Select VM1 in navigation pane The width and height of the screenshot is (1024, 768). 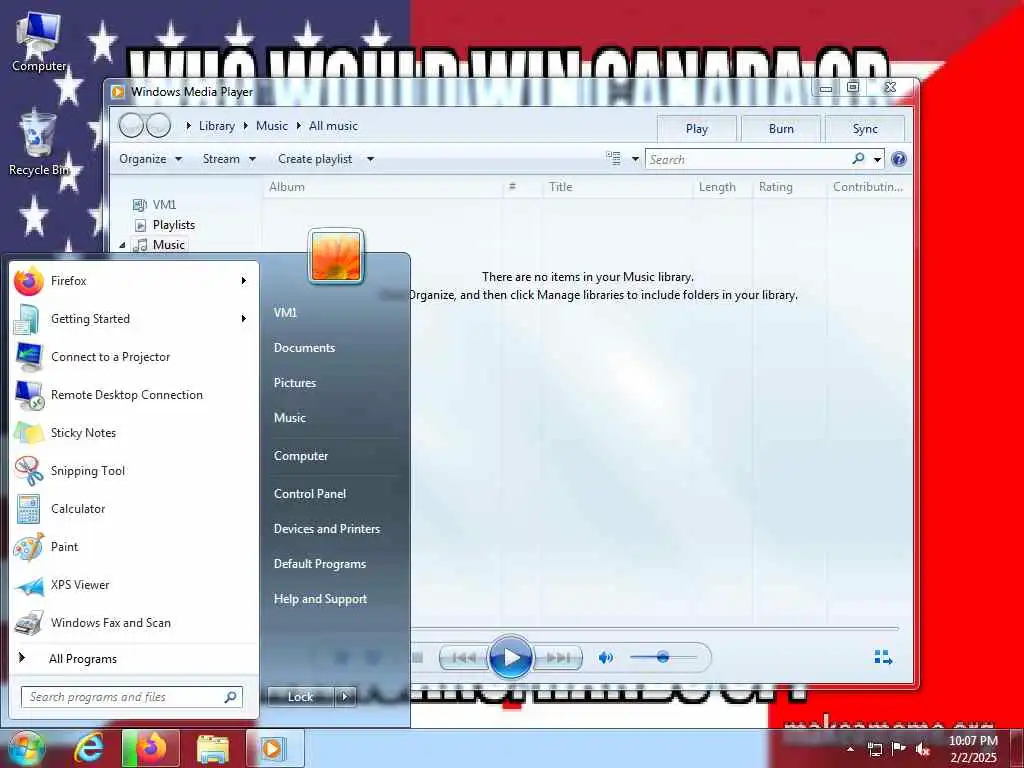[164, 205]
